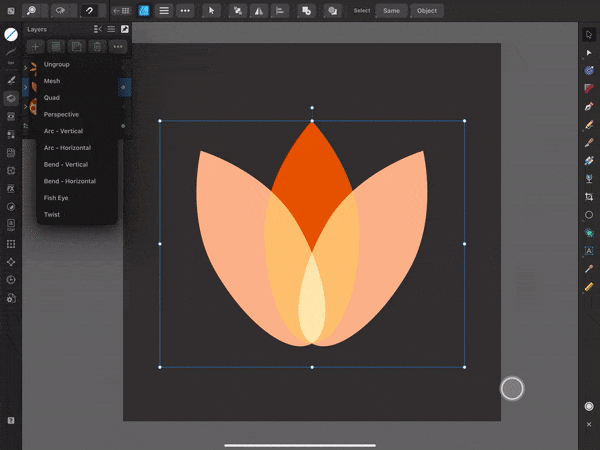Toggle visibility dot of selected layer

pos(123,88)
